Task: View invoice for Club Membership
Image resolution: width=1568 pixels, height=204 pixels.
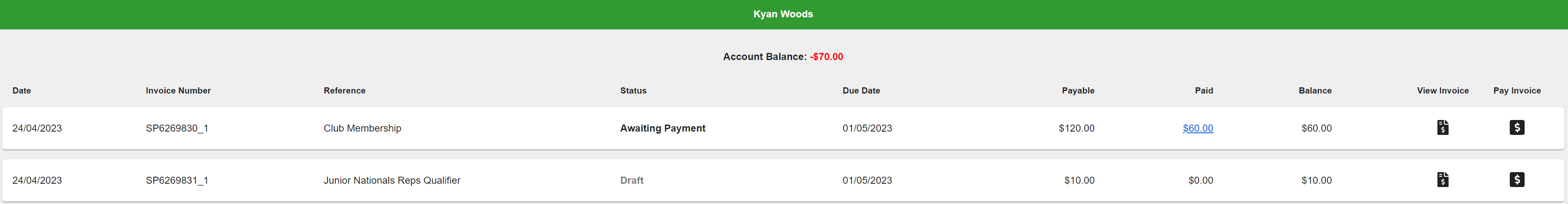Action: click(x=1443, y=127)
